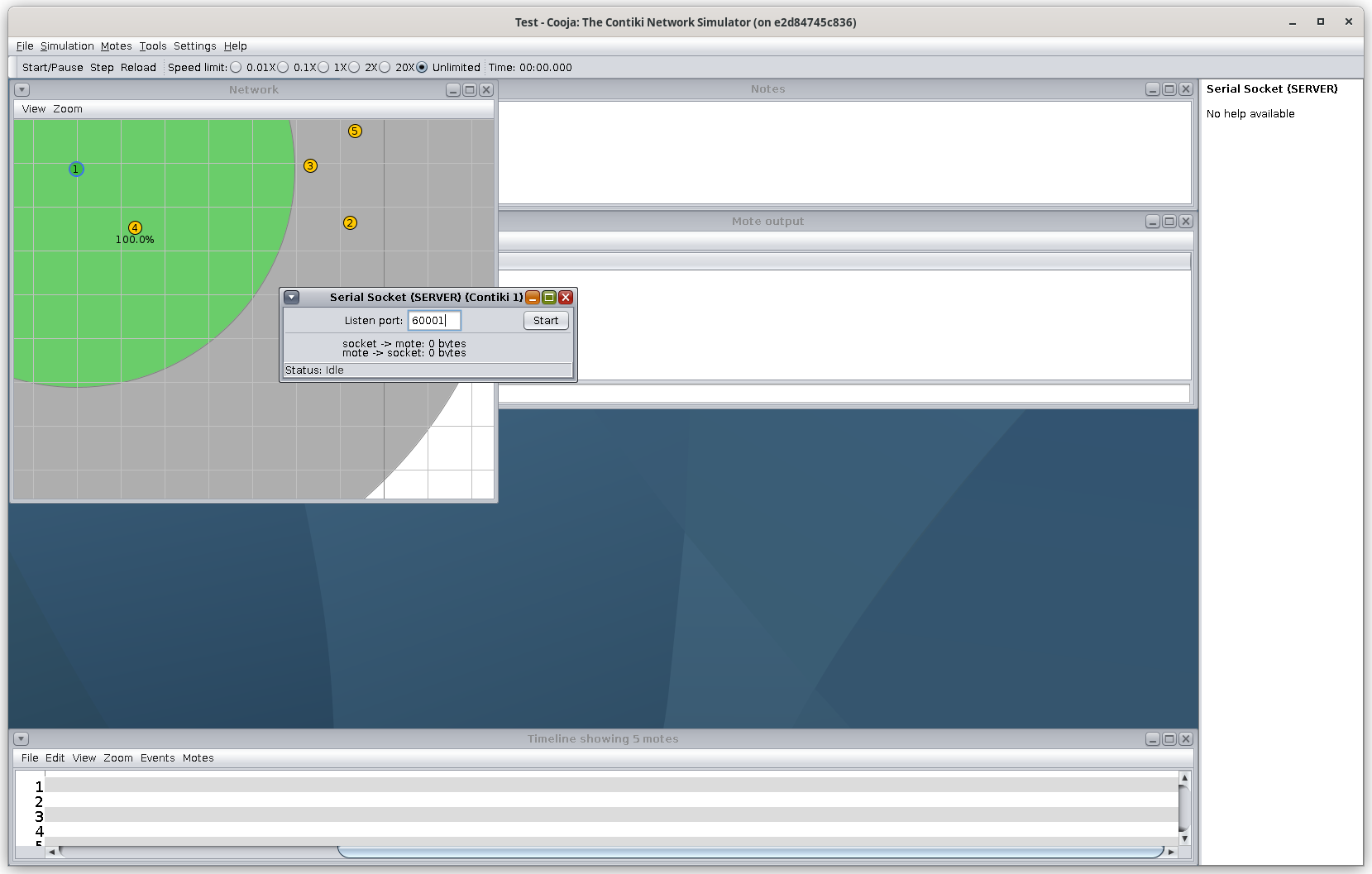Image resolution: width=1372 pixels, height=874 pixels.
Task: Open the Tools menu
Action: point(153,46)
